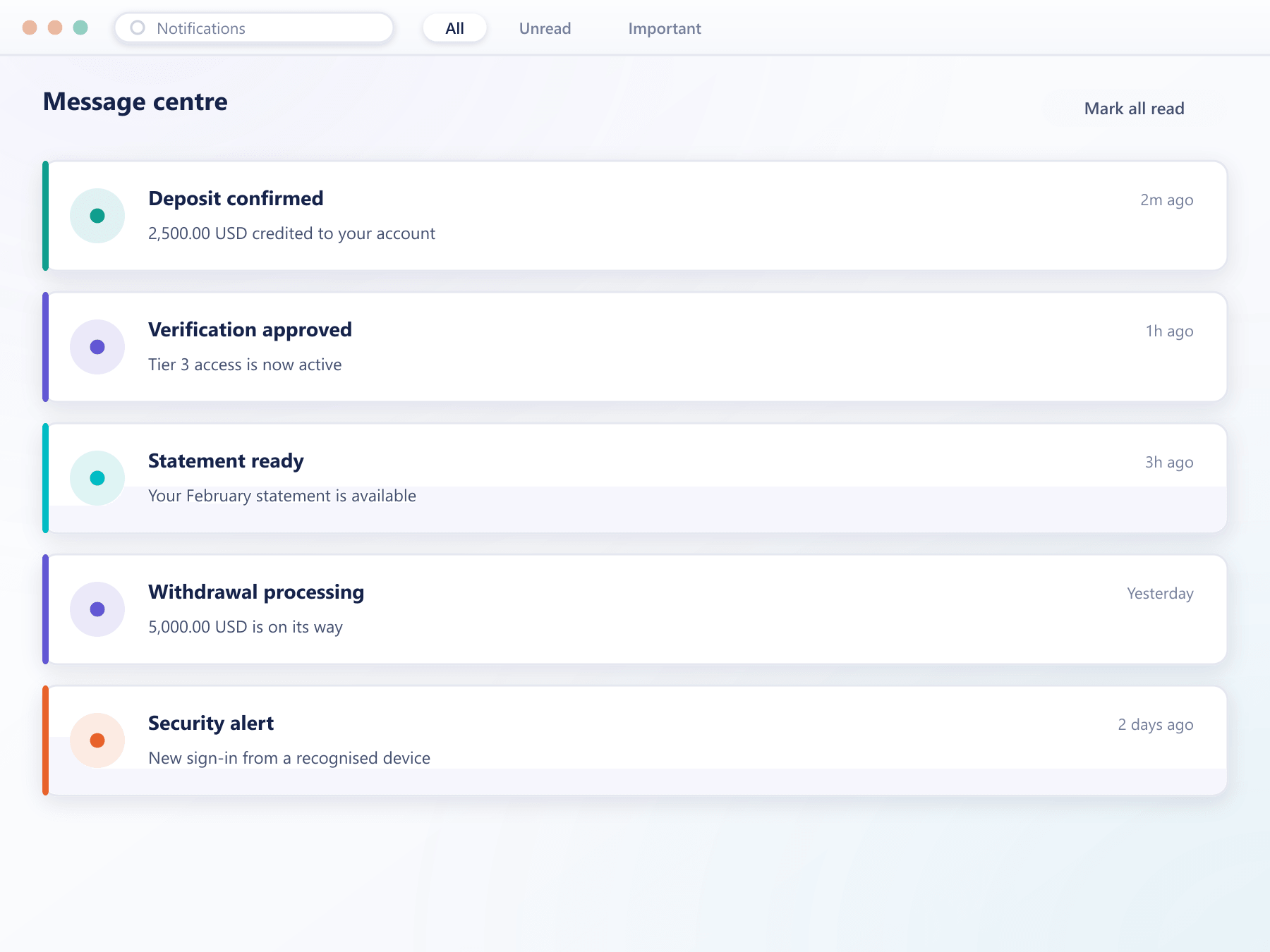Open the Verification approved notification title
The width and height of the screenshot is (1270, 952).
pyautogui.click(x=250, y=330)
